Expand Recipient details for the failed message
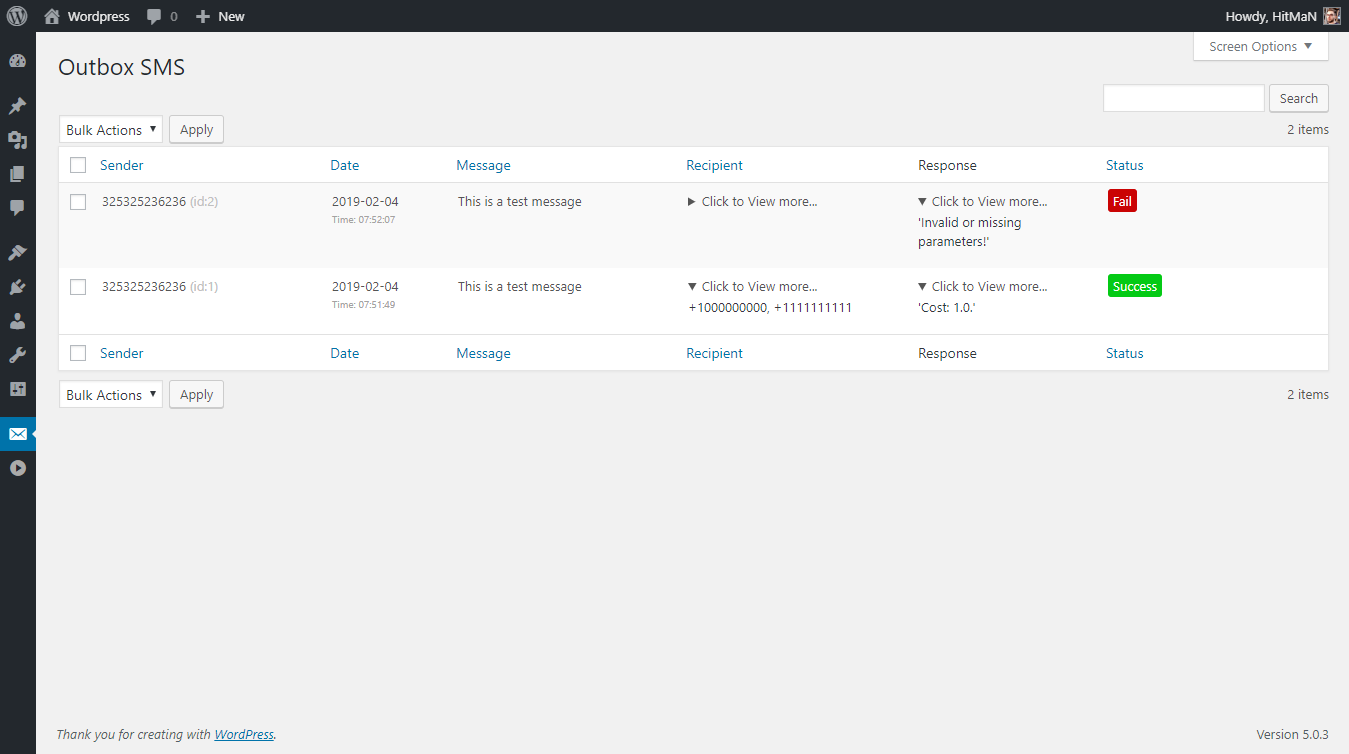Screen dimensions: 1349x754 point(753,202)
